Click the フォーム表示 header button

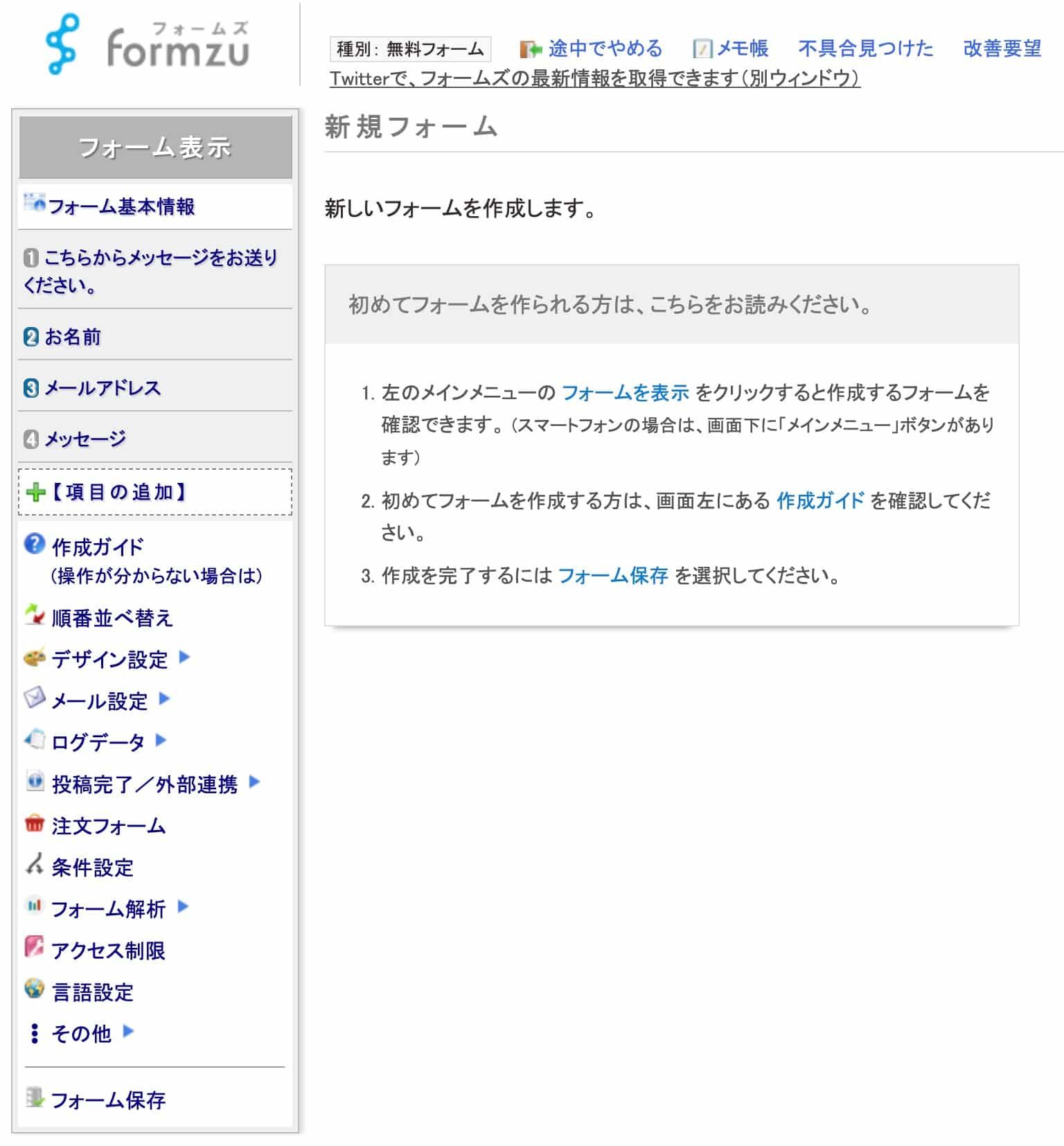155,147
